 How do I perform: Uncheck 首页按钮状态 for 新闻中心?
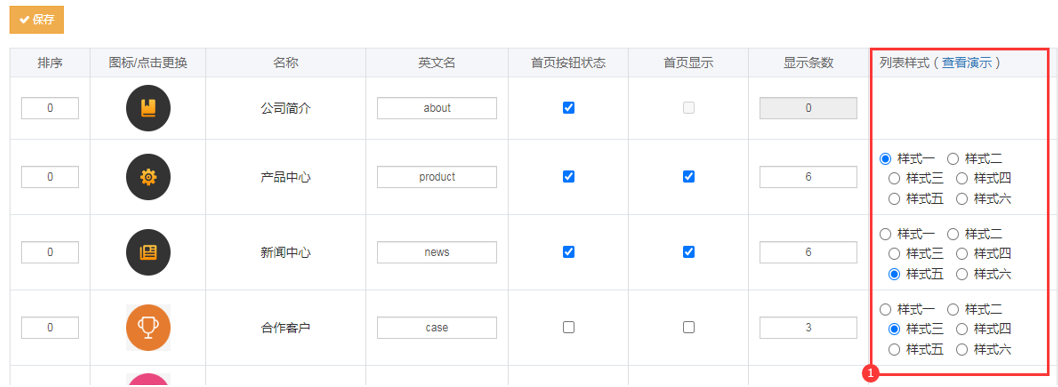click(x=569, y=252)
